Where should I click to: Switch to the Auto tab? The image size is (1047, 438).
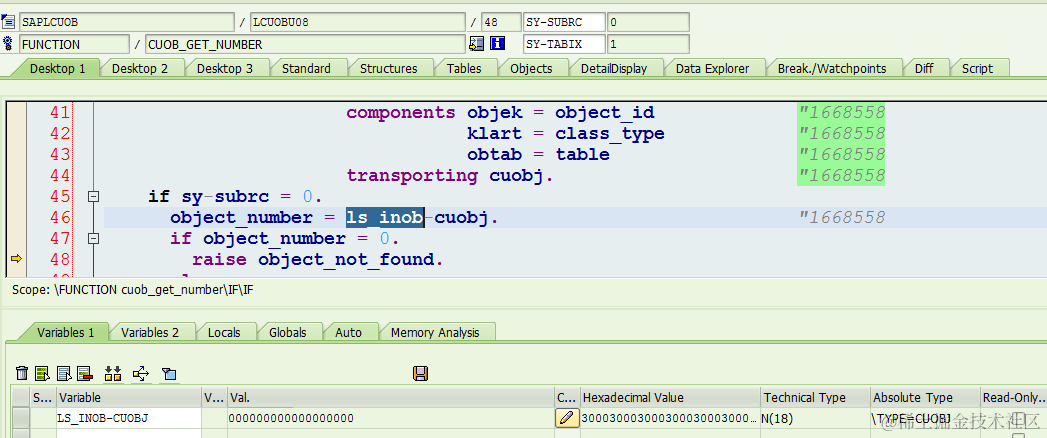pyautogui.click(x=349, y=332)
